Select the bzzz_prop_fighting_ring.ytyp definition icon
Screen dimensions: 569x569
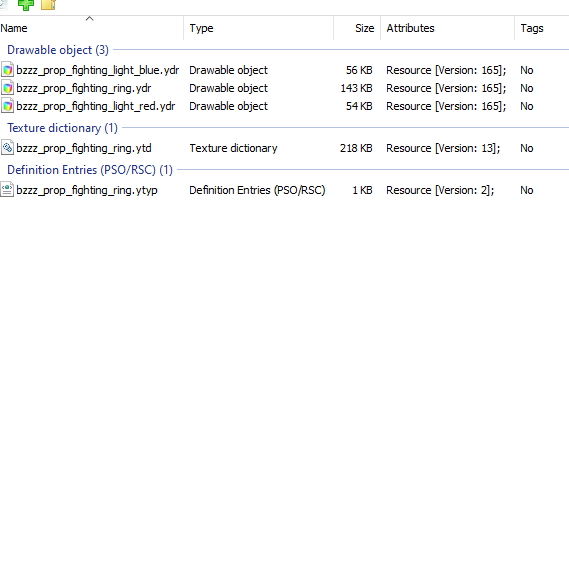[x=7, y=190]
